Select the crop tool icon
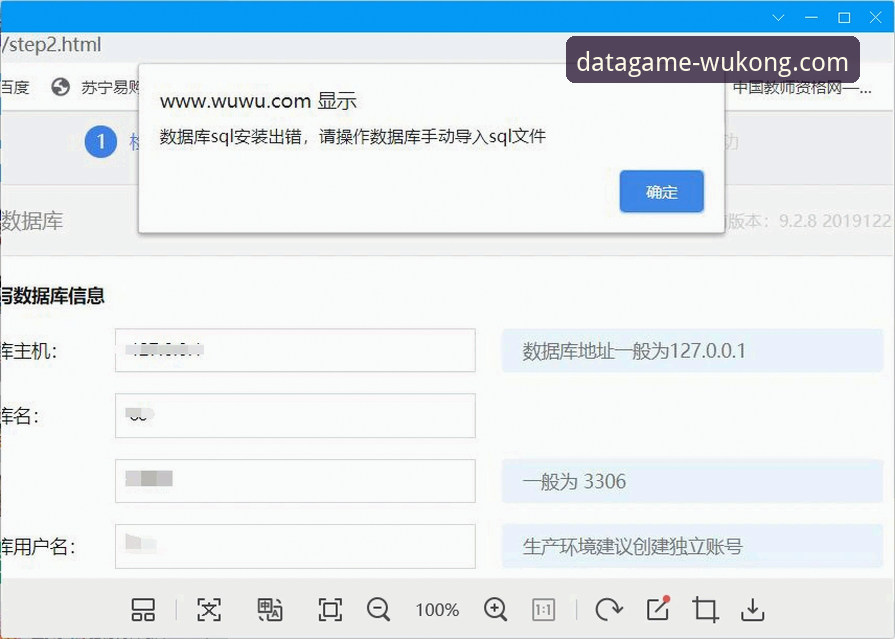 tap(705, 609)
